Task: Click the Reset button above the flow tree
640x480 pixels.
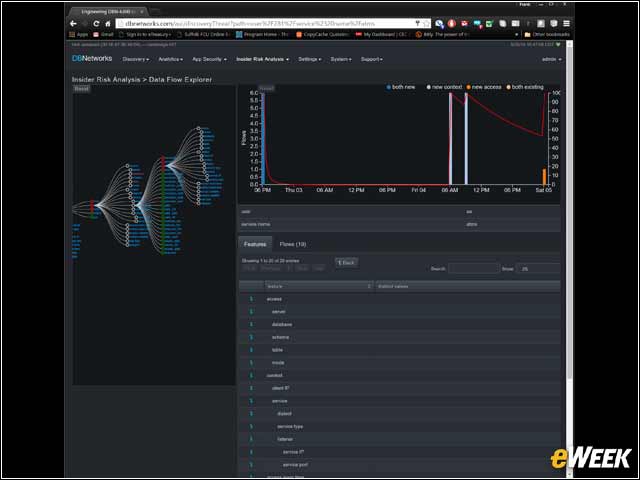Action: pyautogui.click(x=81, y=89)
